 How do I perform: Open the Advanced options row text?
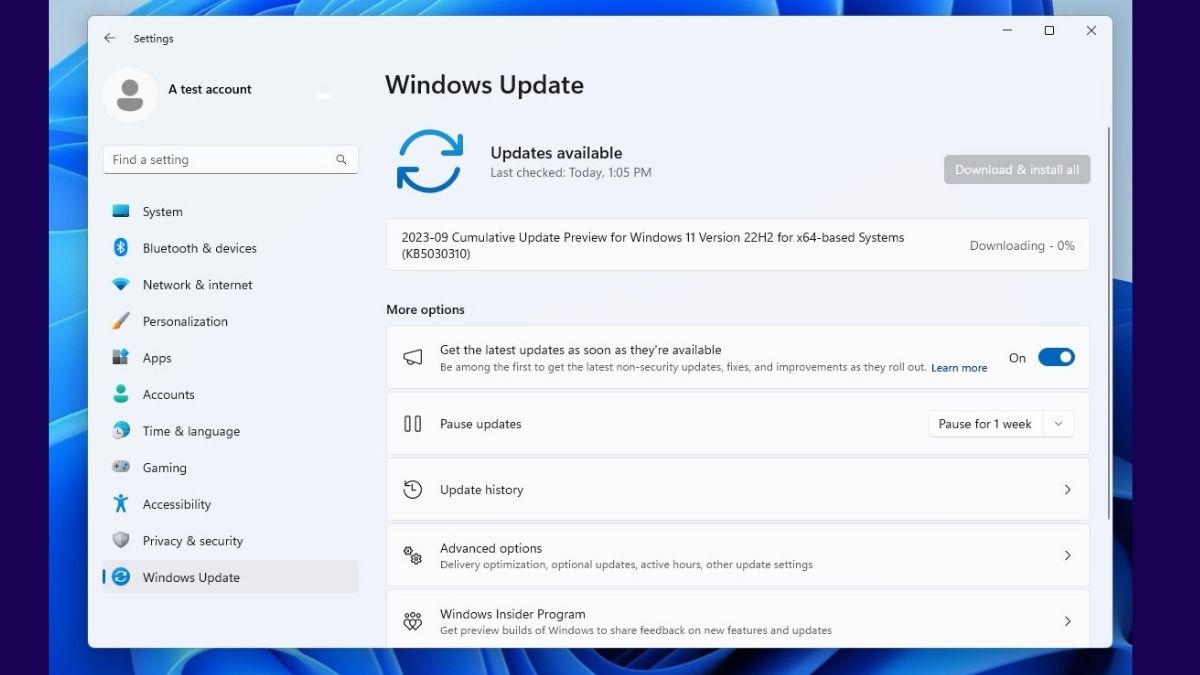[491, 548]
